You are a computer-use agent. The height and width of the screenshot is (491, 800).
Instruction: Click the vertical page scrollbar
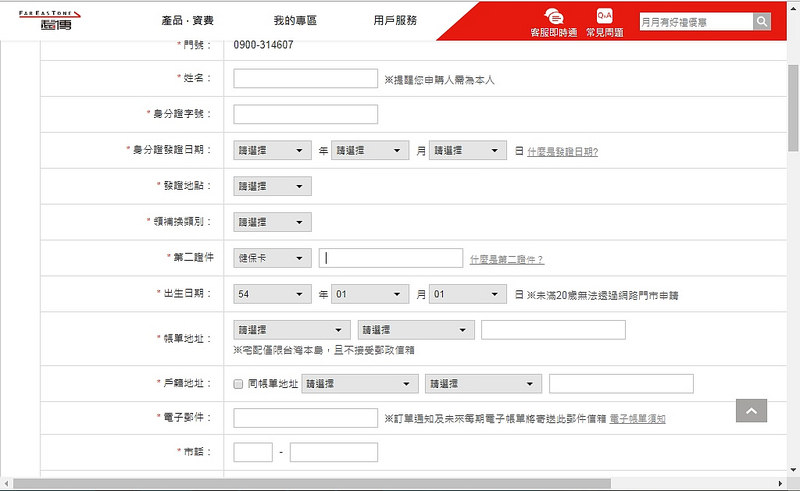pyautogui.click(x=793, y=250)
